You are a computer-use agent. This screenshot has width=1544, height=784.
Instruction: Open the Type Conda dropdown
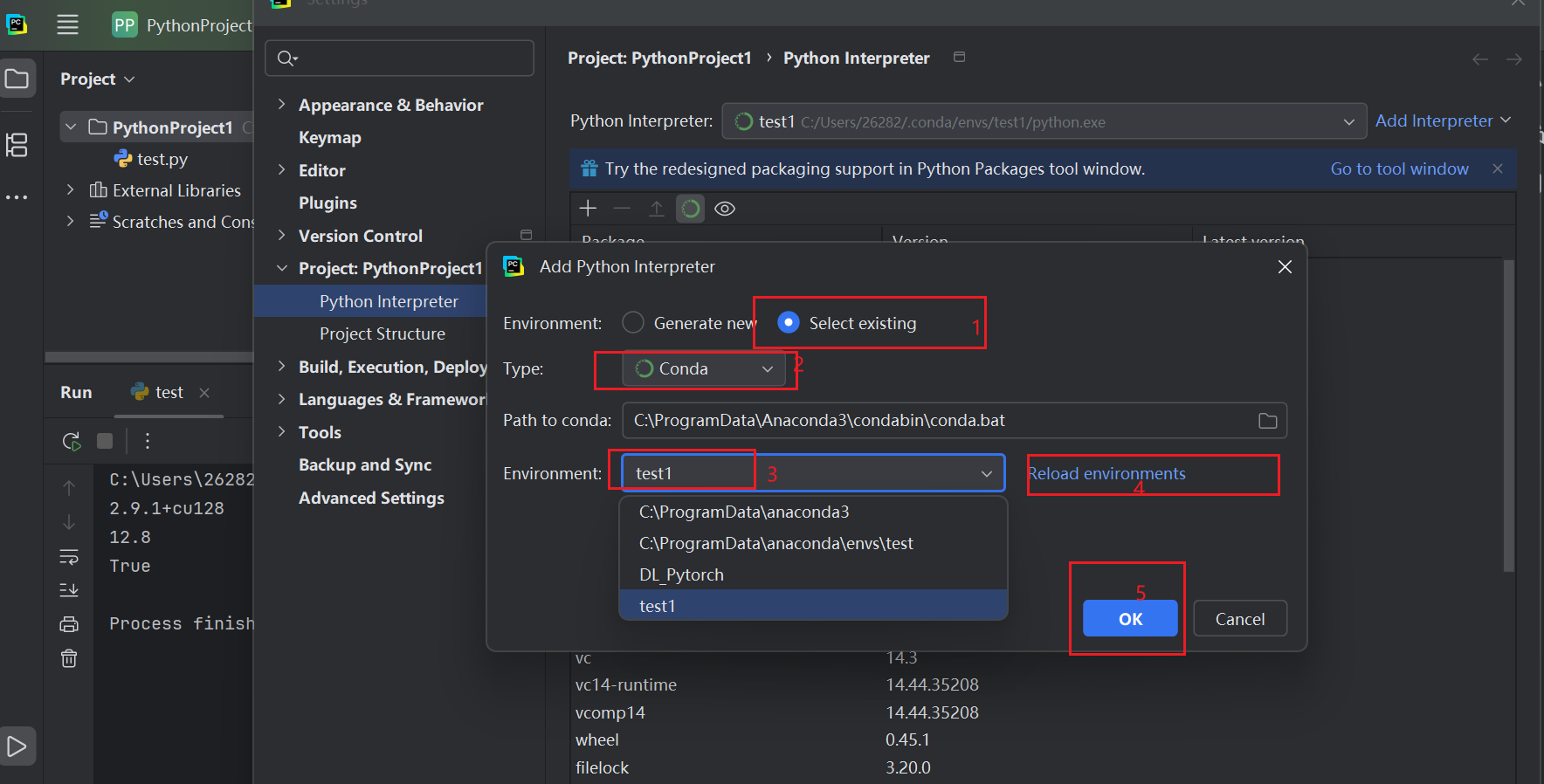[704, 368]
